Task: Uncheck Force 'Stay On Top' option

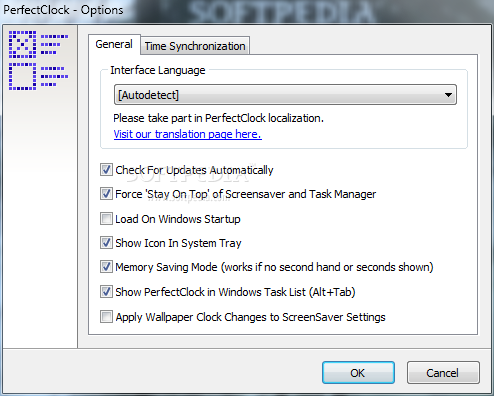Action: click(x=106, y=194)
